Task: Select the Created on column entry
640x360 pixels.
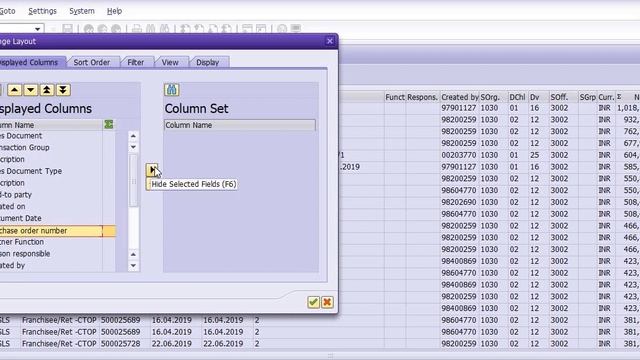Action: pyautogui.click(x=51, y=207)
